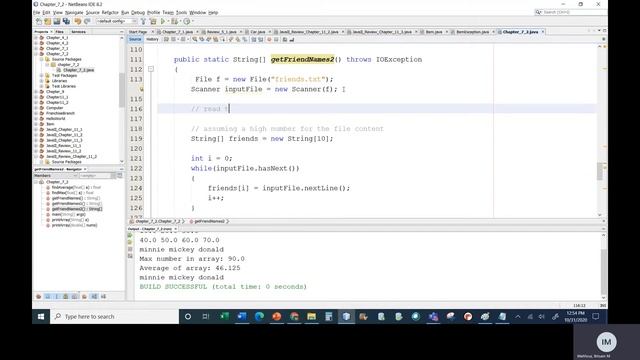Select findAverage method in the Navigator
The width and height of the screenshot is (640, 360).
coord(76,187)
